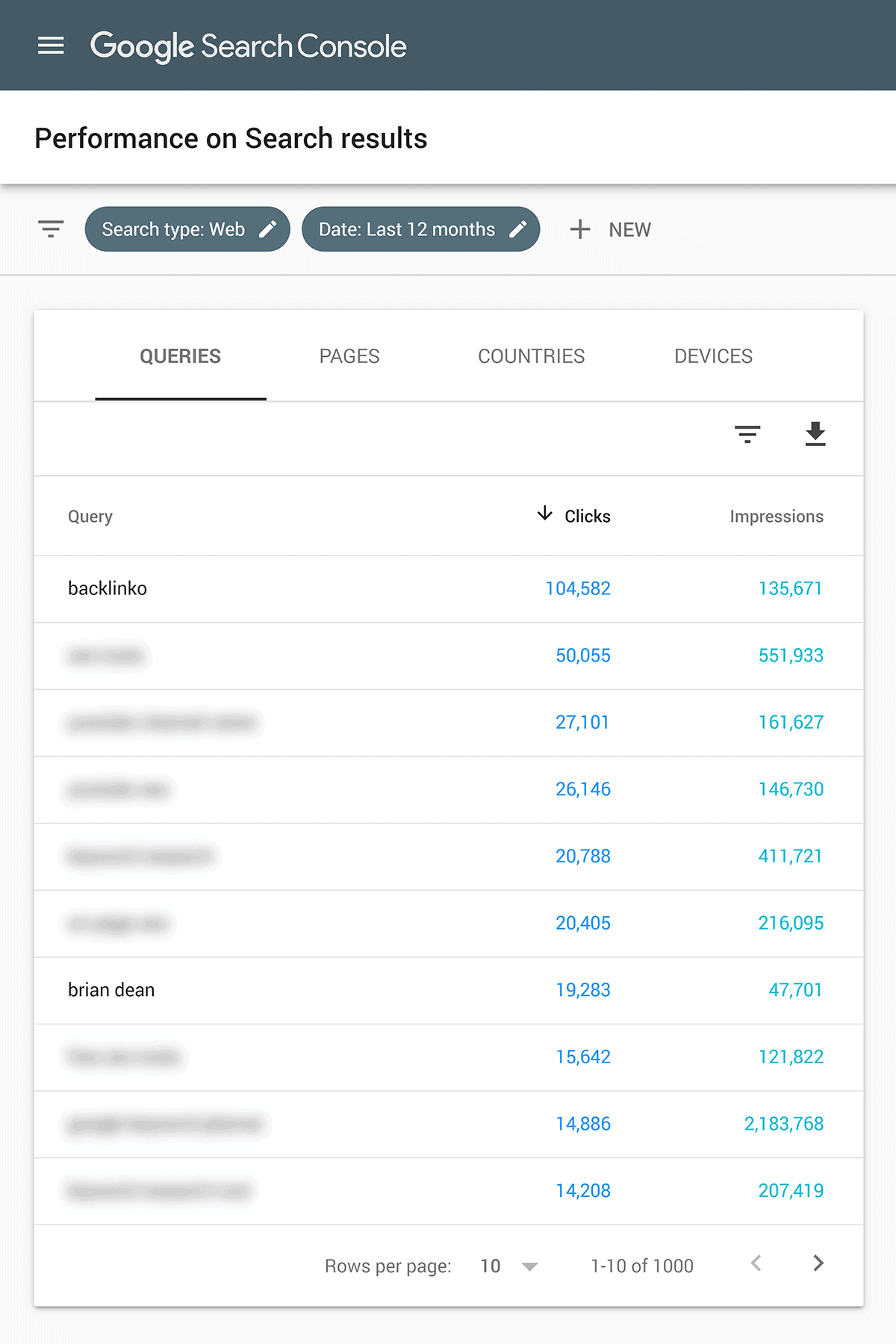Sort by the Impressions column header
This screenshot has width=896, height=1344.
coord(777,516)
